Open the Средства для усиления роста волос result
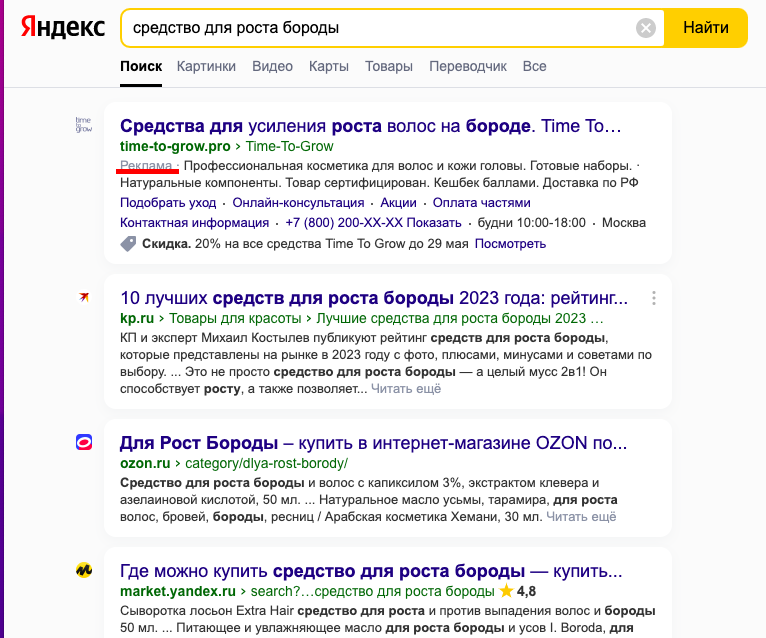The width and height of the screenshot is (766, 638). point(371,126)
